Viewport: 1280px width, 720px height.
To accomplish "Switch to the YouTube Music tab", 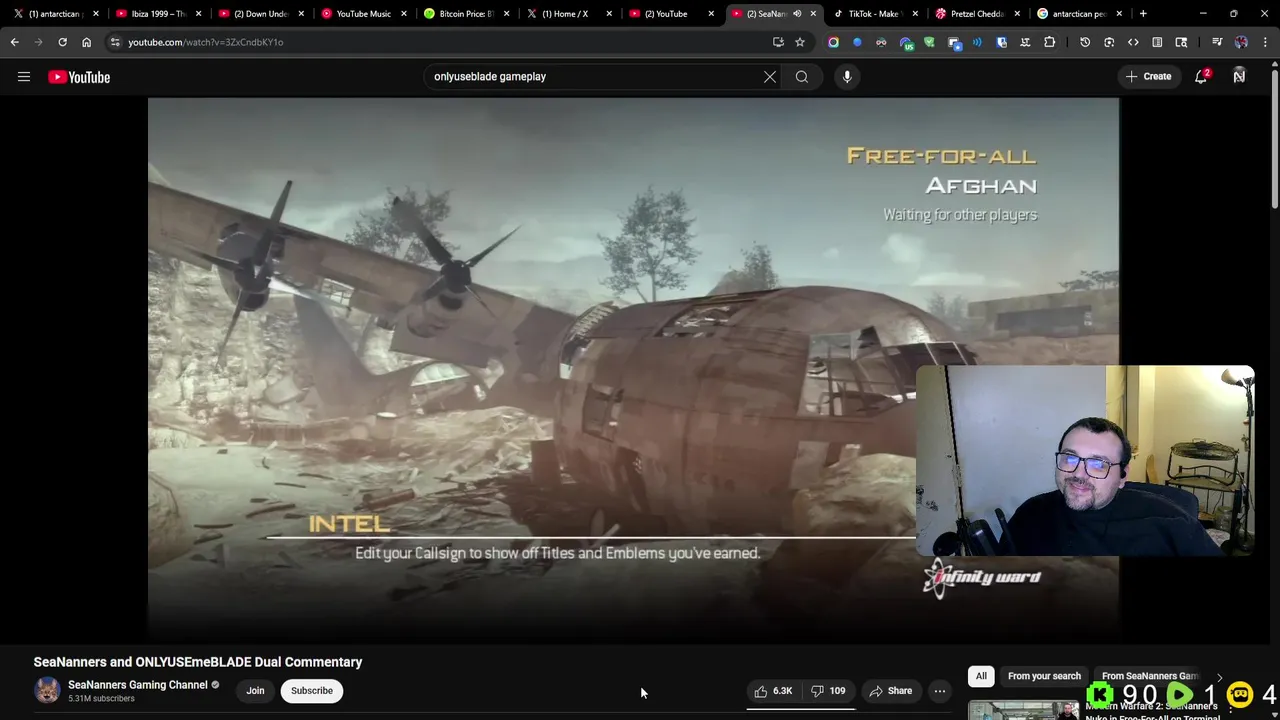I will [364, 14].
